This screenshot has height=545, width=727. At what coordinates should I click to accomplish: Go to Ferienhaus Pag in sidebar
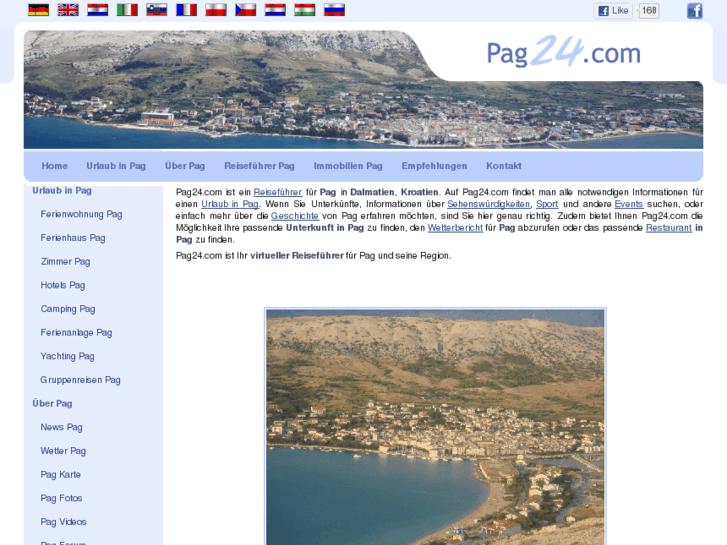click(73, 237)
